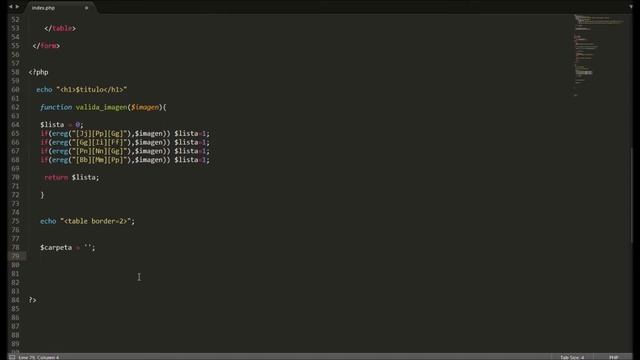Open the PHP syntax selector
Image resolution: width=640 pixels, height=360 pixels.
(613, 357)
